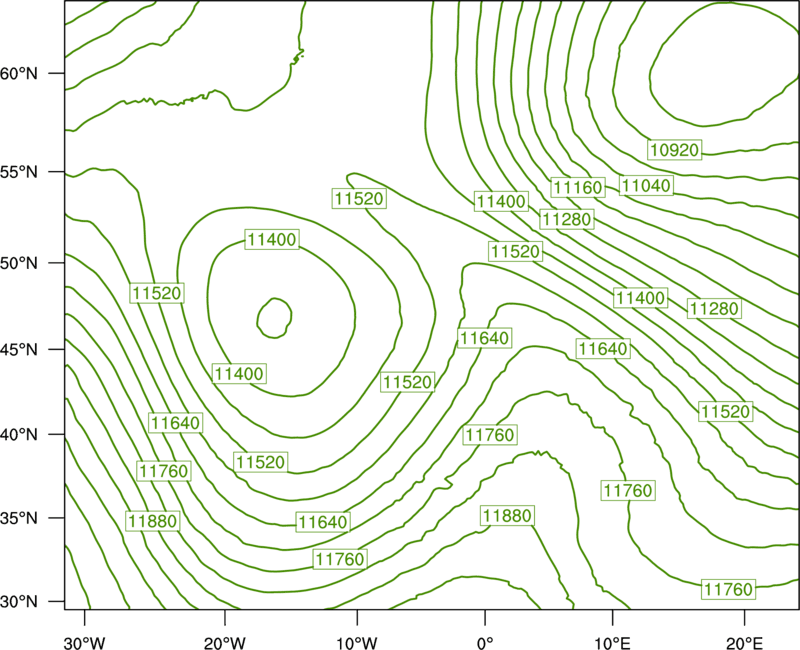
Task: Select the 11160 contour label
Action: tap(578, 188)
